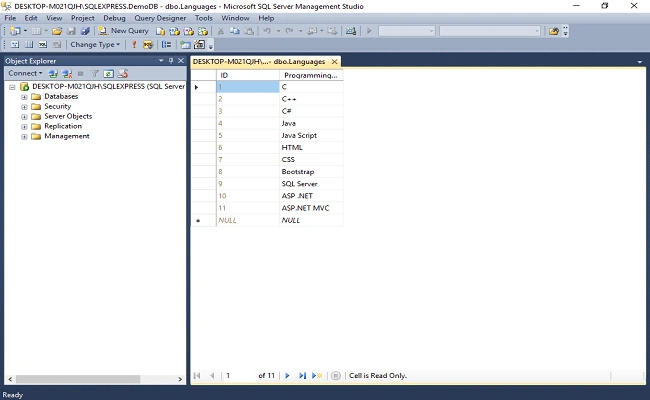Screen dimensions: 650x400
Task: Click the Database Engine Query icon
Action: click(x=160, y=31)
